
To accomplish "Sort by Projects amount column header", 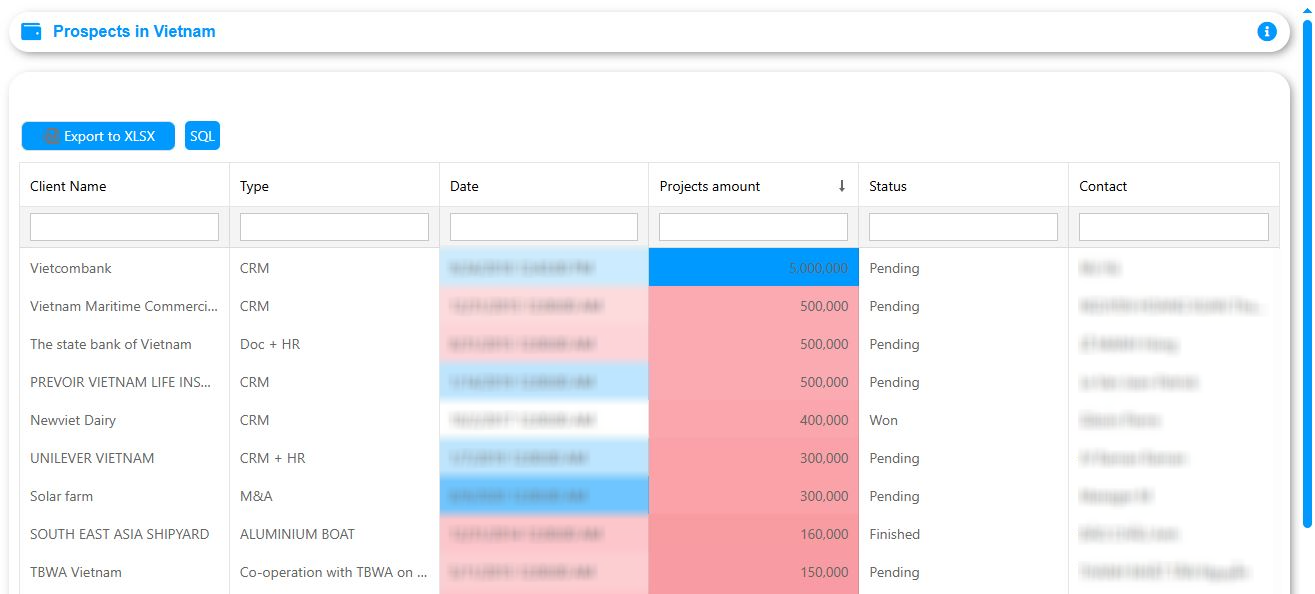I will (x=754, y=186).
